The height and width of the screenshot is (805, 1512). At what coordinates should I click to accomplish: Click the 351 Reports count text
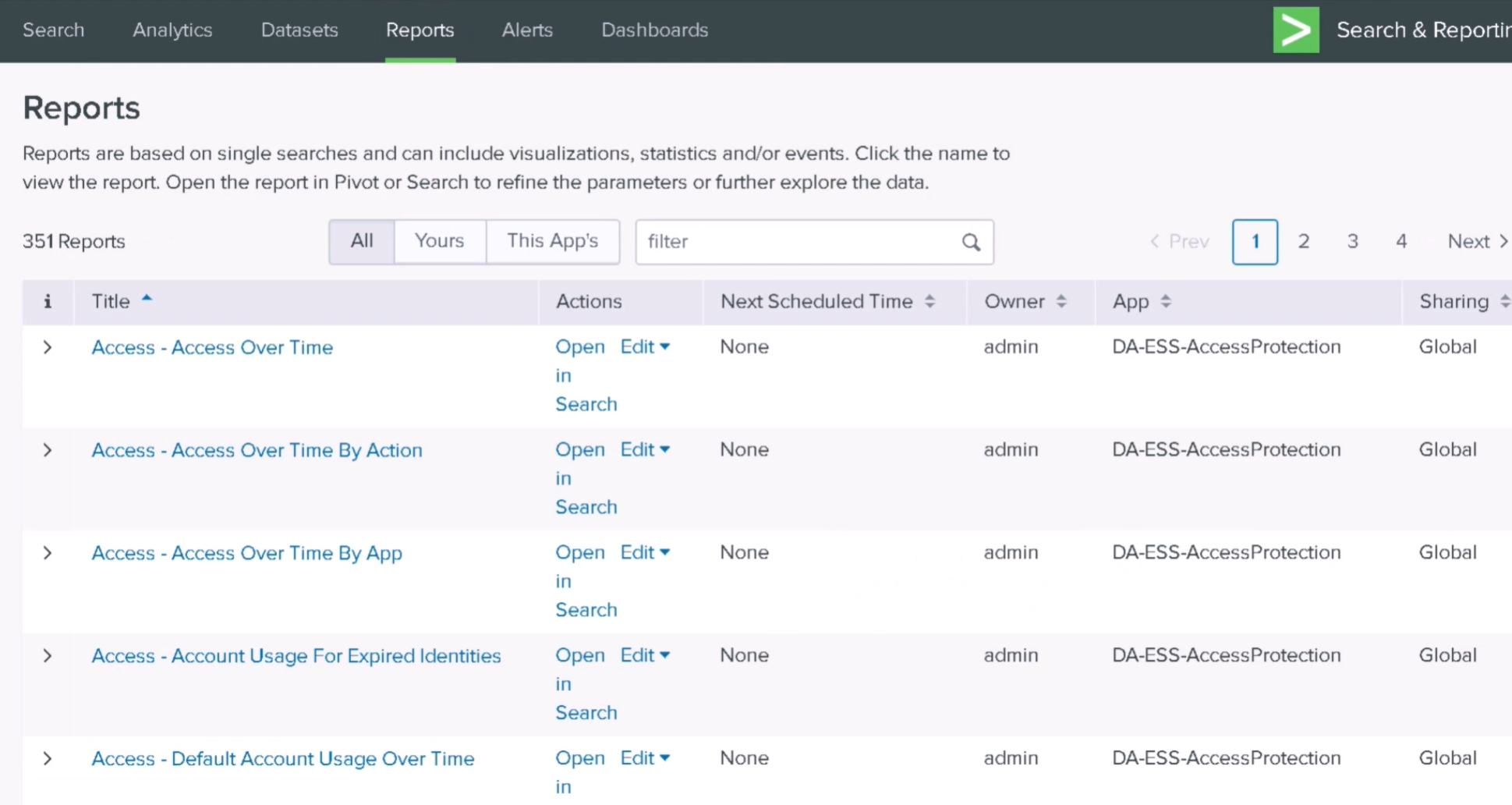click(74, 242)
